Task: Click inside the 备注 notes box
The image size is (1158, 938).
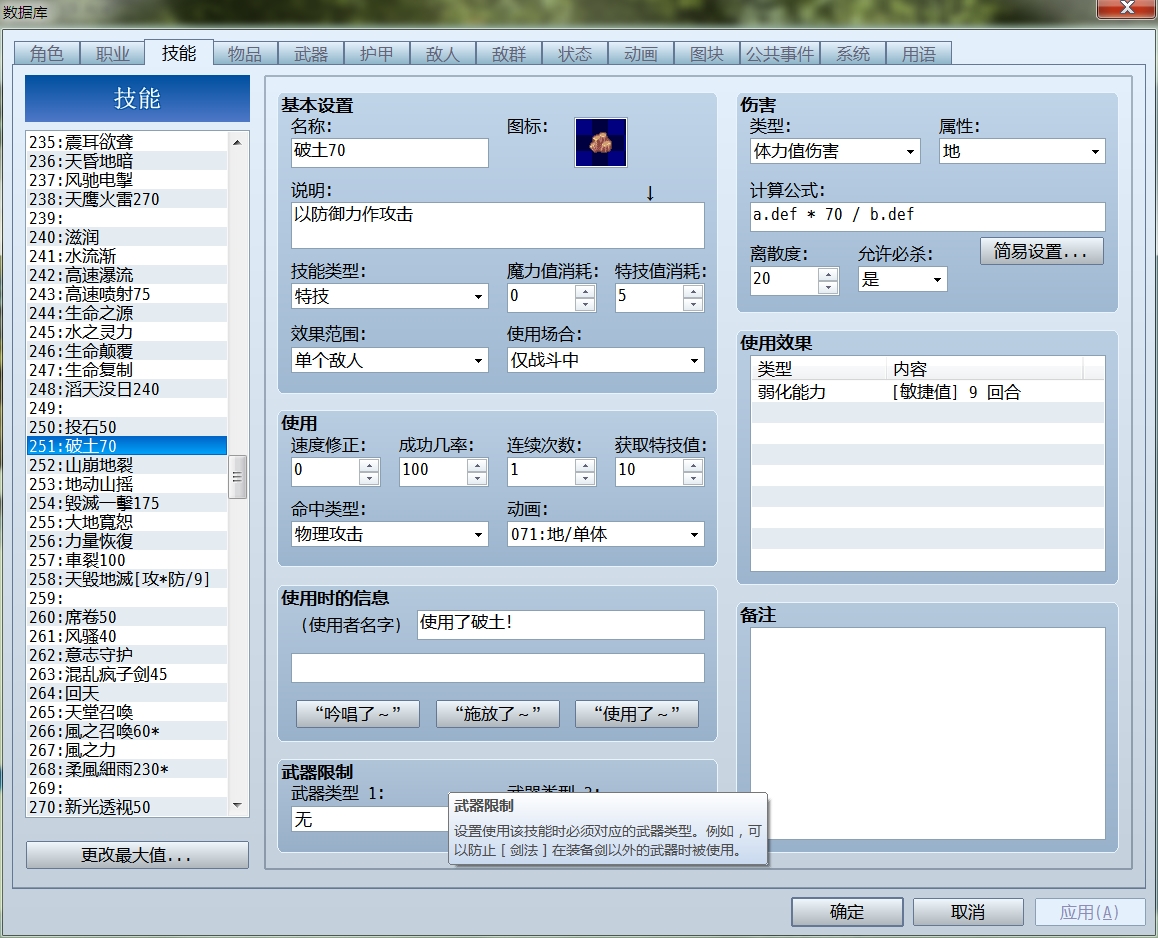Action: click(x=928, y=733)
